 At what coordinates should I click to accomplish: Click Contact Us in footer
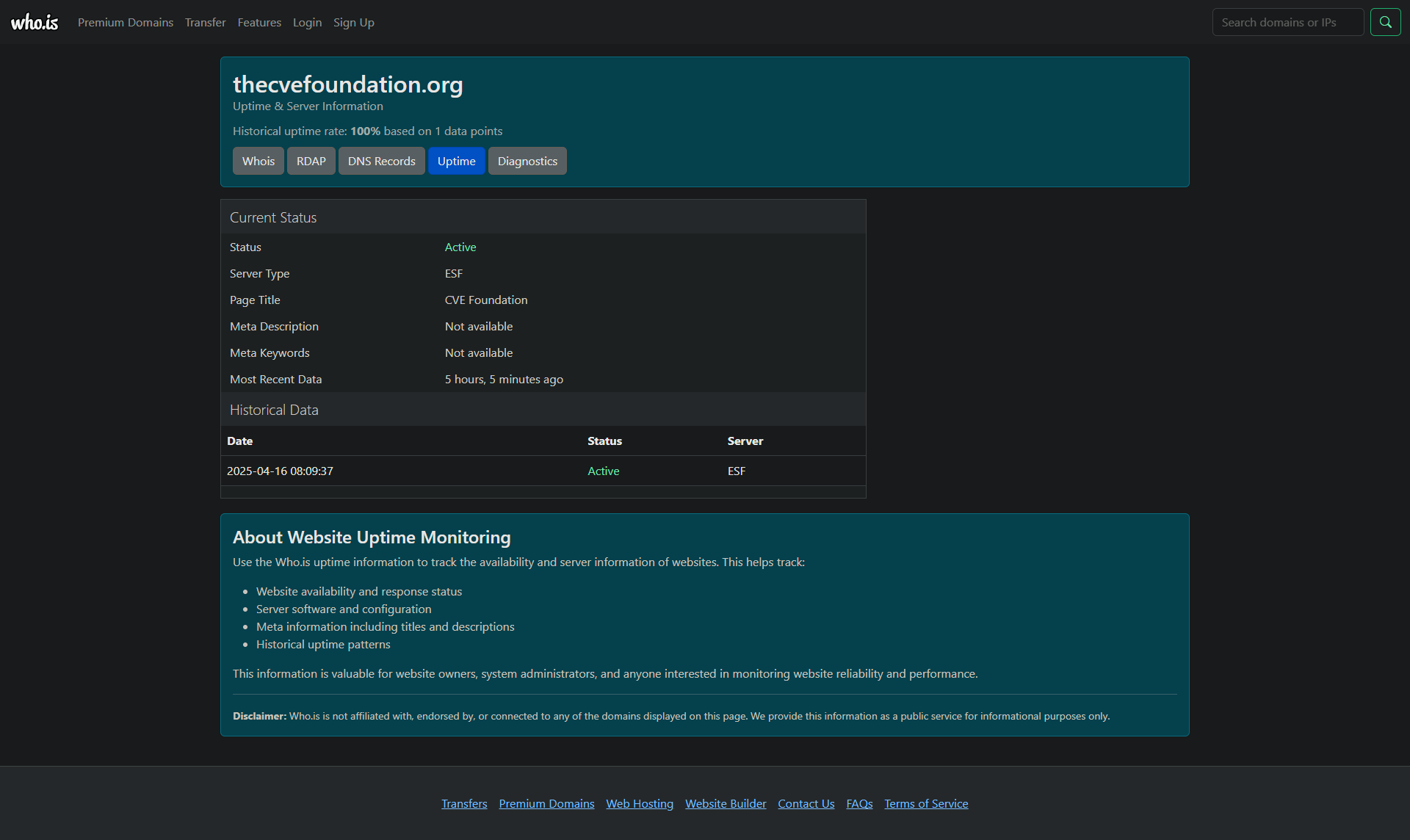(806, 803)
